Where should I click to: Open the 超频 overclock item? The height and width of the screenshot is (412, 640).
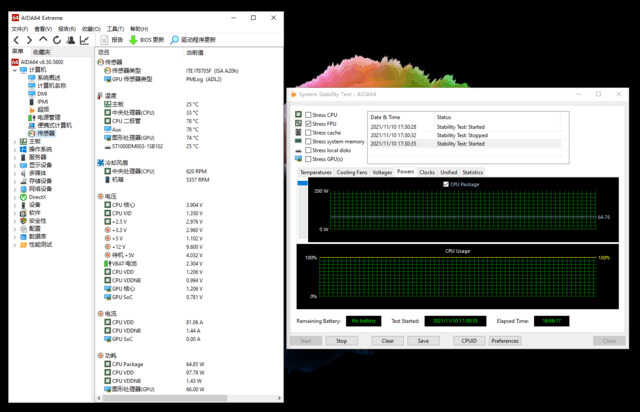pos(39,109)
